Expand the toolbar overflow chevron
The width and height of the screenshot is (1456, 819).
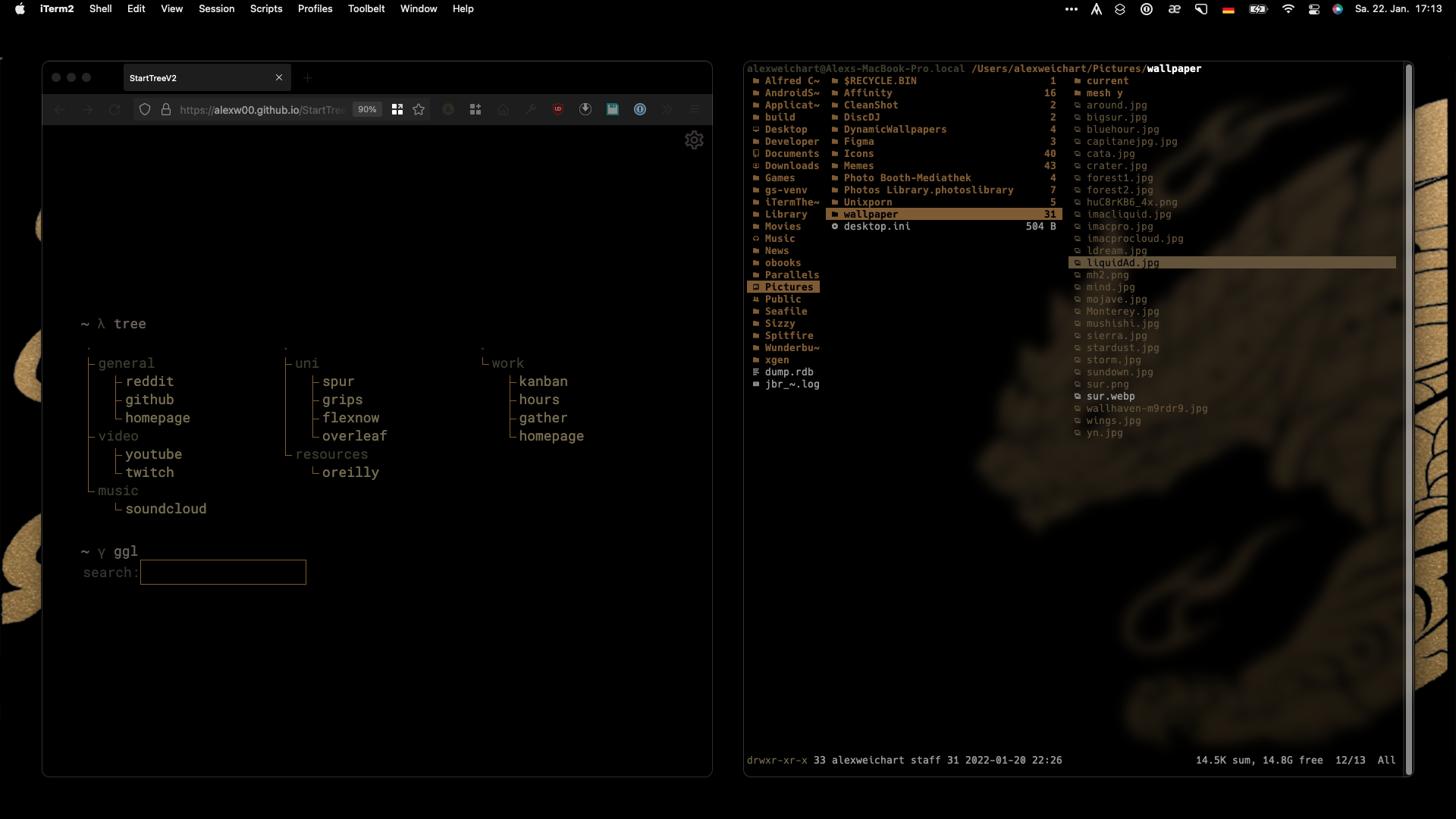pyautogui.click(x=667, y=109)
